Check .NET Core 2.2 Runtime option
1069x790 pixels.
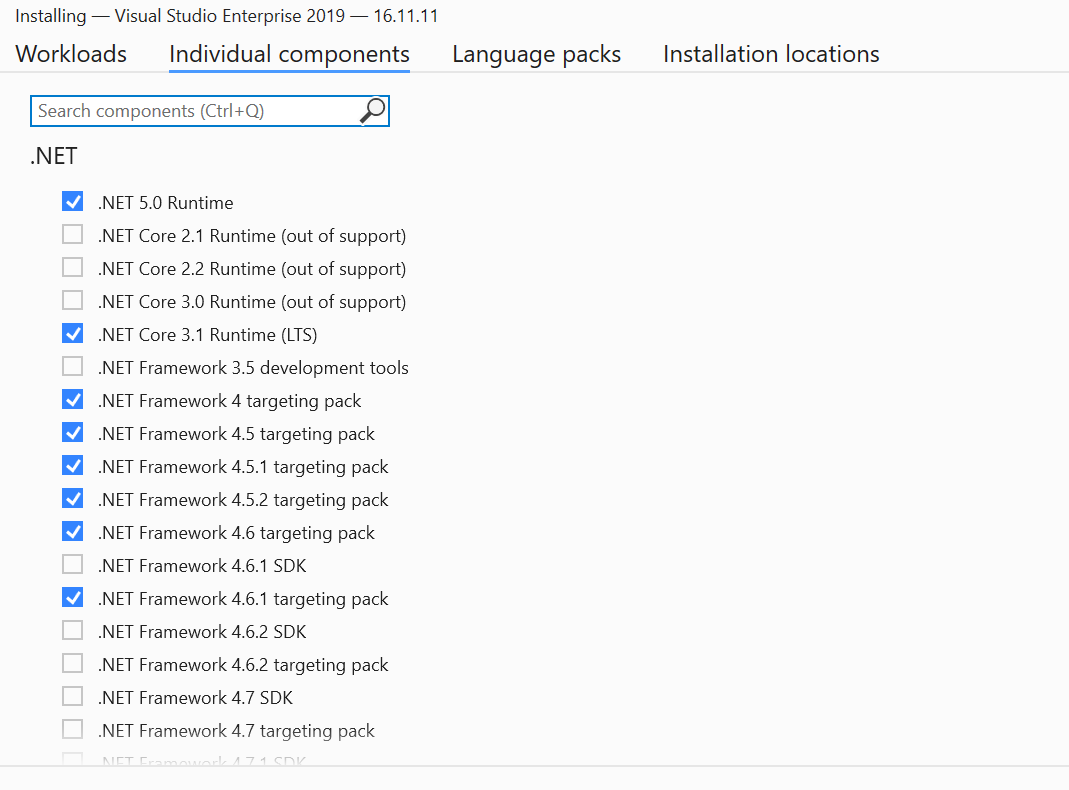[72, 267]
